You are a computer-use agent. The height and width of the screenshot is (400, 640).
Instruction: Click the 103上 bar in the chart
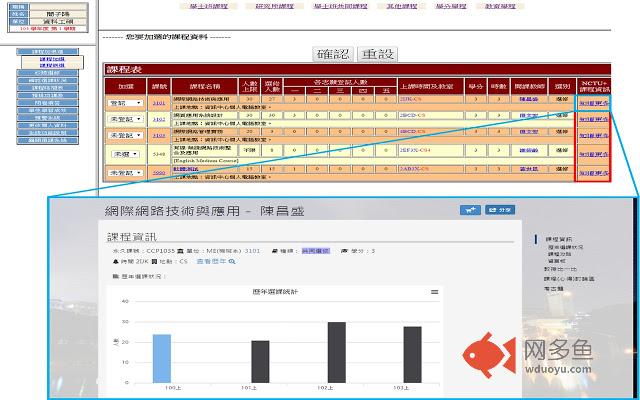coord(413,355)
